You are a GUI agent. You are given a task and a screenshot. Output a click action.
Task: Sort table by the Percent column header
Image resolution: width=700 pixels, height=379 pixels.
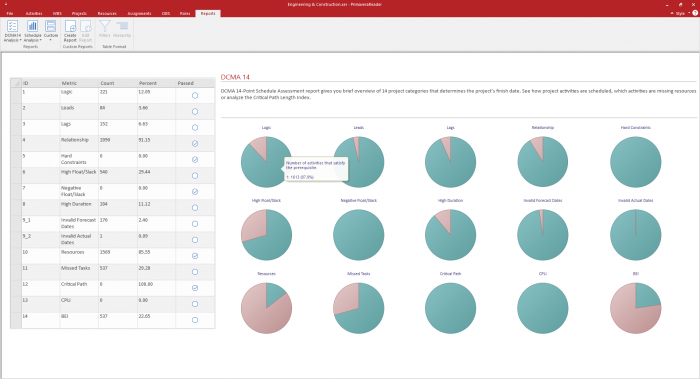[148, 83]
